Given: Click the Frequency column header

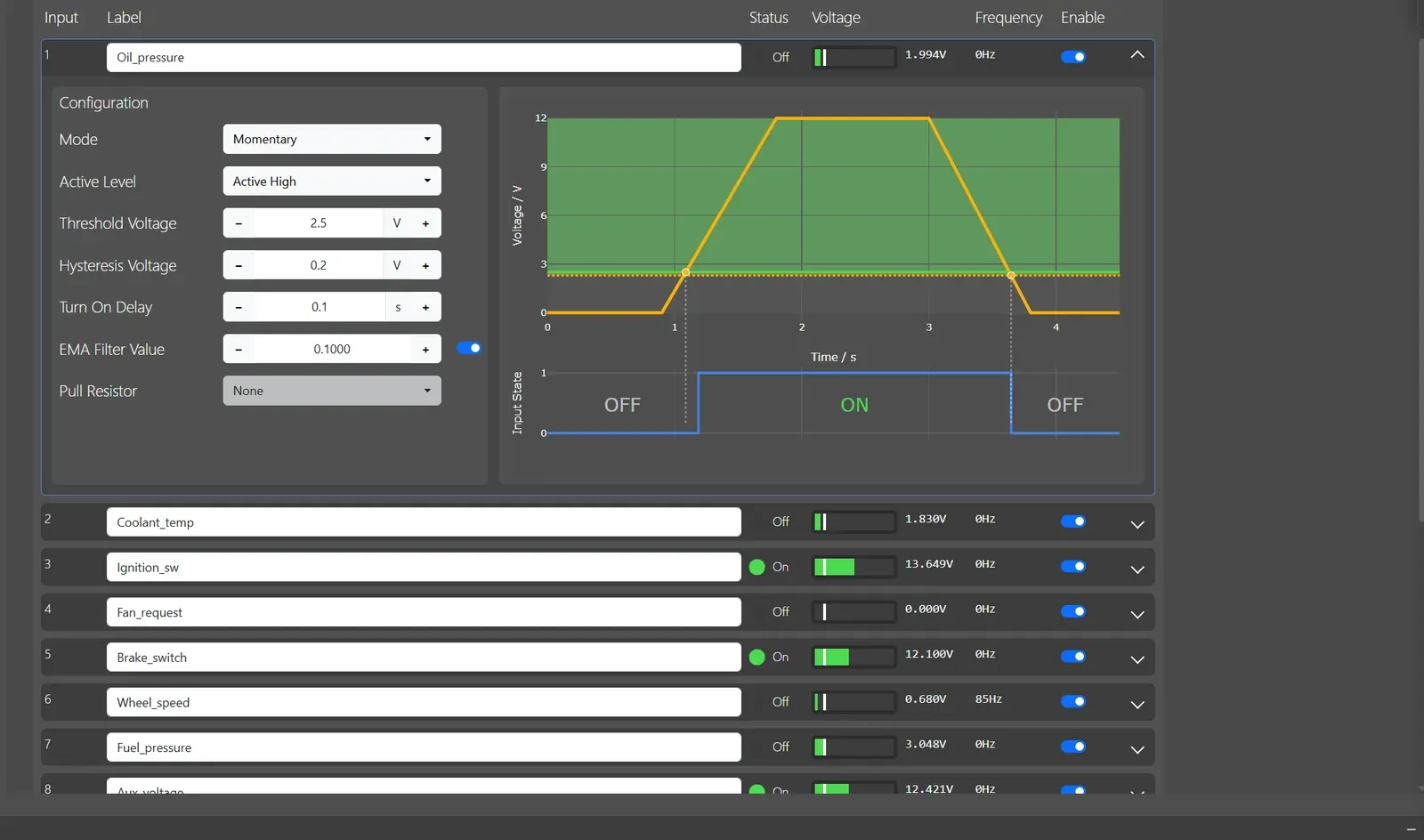Looking at the screenshot, I should coord(1008,18).
